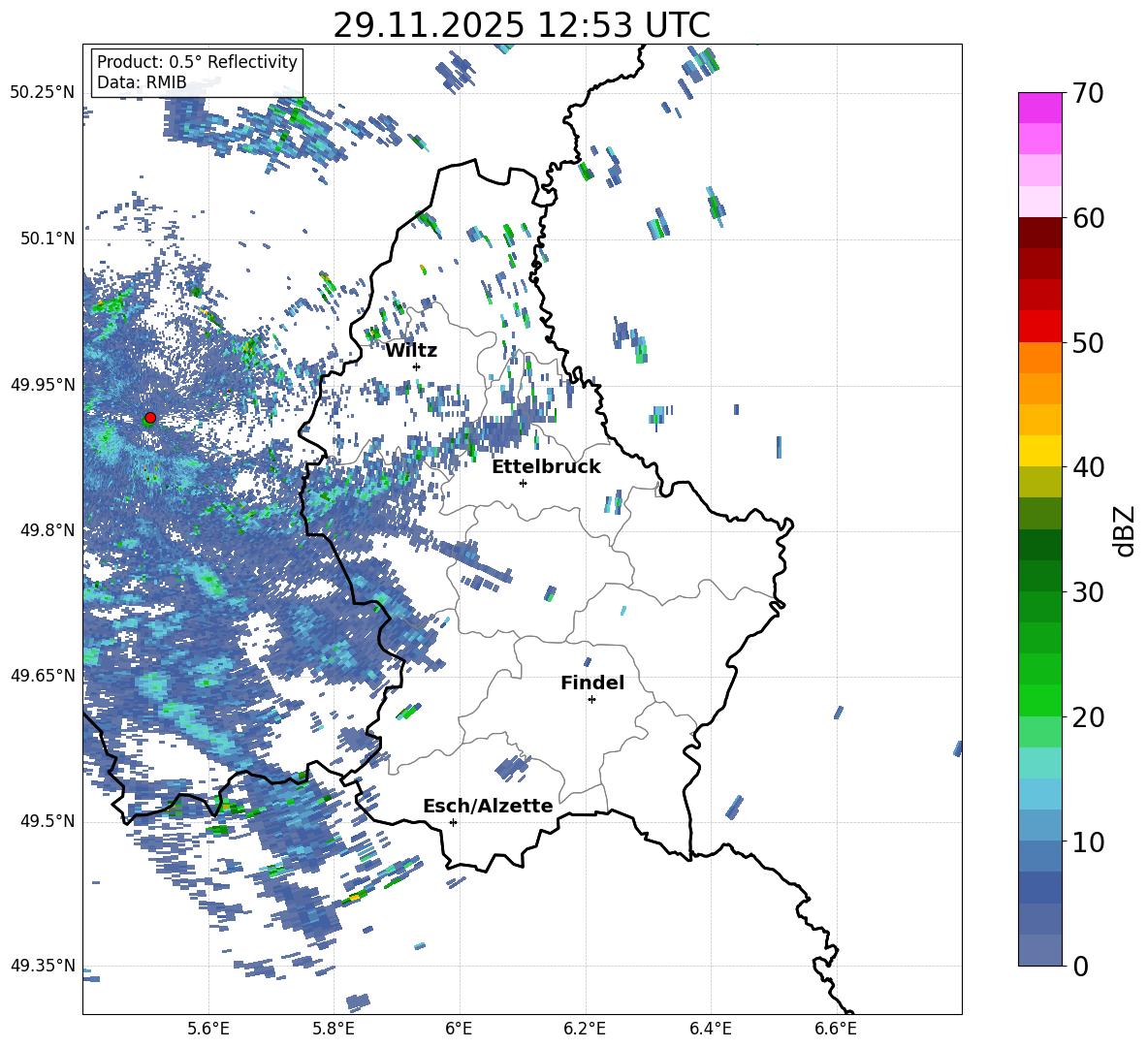Click the 0 colorbar tick value
1148x1048 pixels.
tap(1080, 966)
